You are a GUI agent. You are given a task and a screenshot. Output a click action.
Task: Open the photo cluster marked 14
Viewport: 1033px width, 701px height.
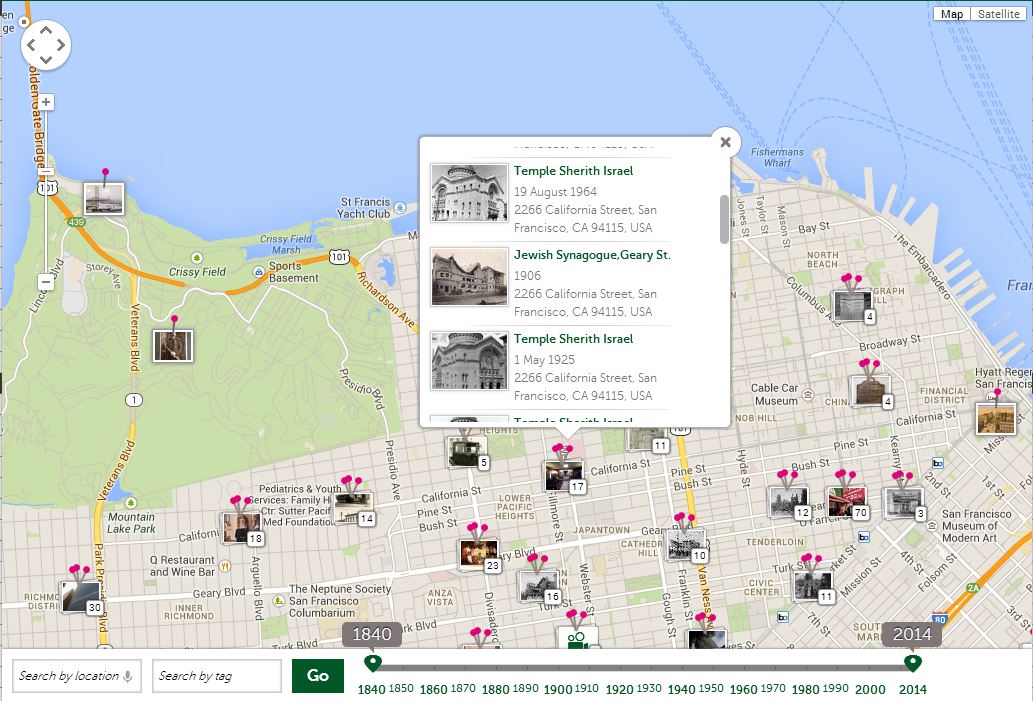(353, 508)
